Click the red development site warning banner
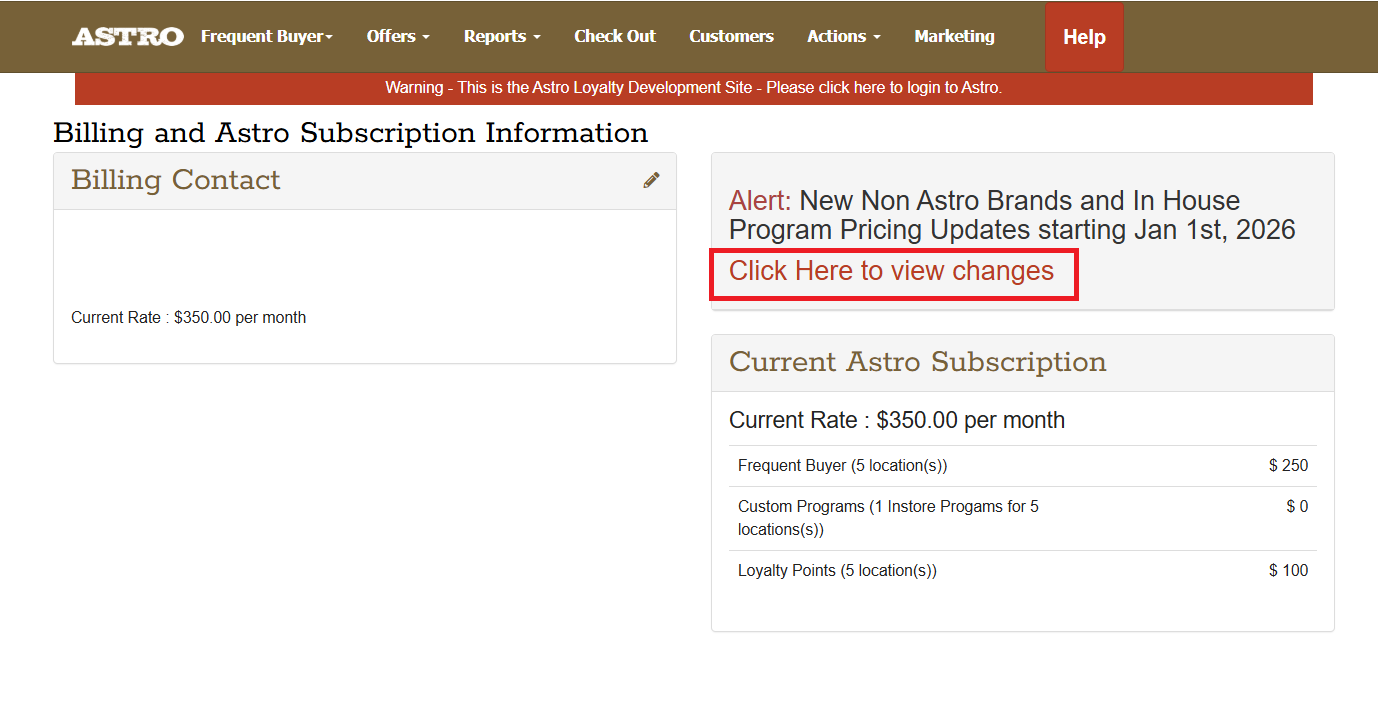 (x=693, y=88)
